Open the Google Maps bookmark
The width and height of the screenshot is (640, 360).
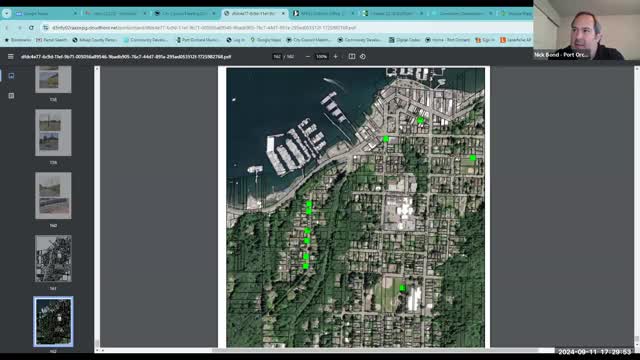point(266,40)
